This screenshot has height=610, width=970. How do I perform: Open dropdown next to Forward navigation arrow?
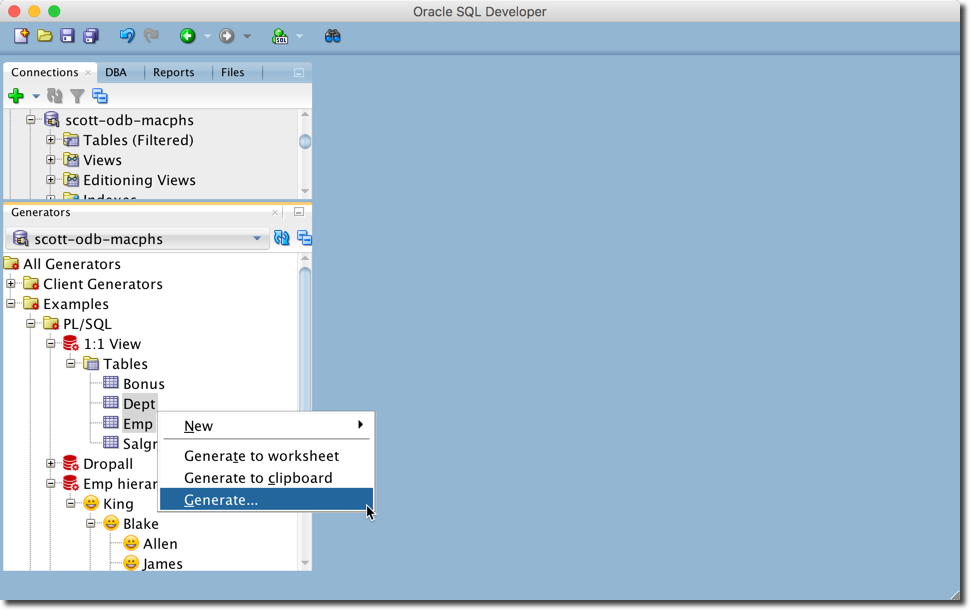pos(247,37)
